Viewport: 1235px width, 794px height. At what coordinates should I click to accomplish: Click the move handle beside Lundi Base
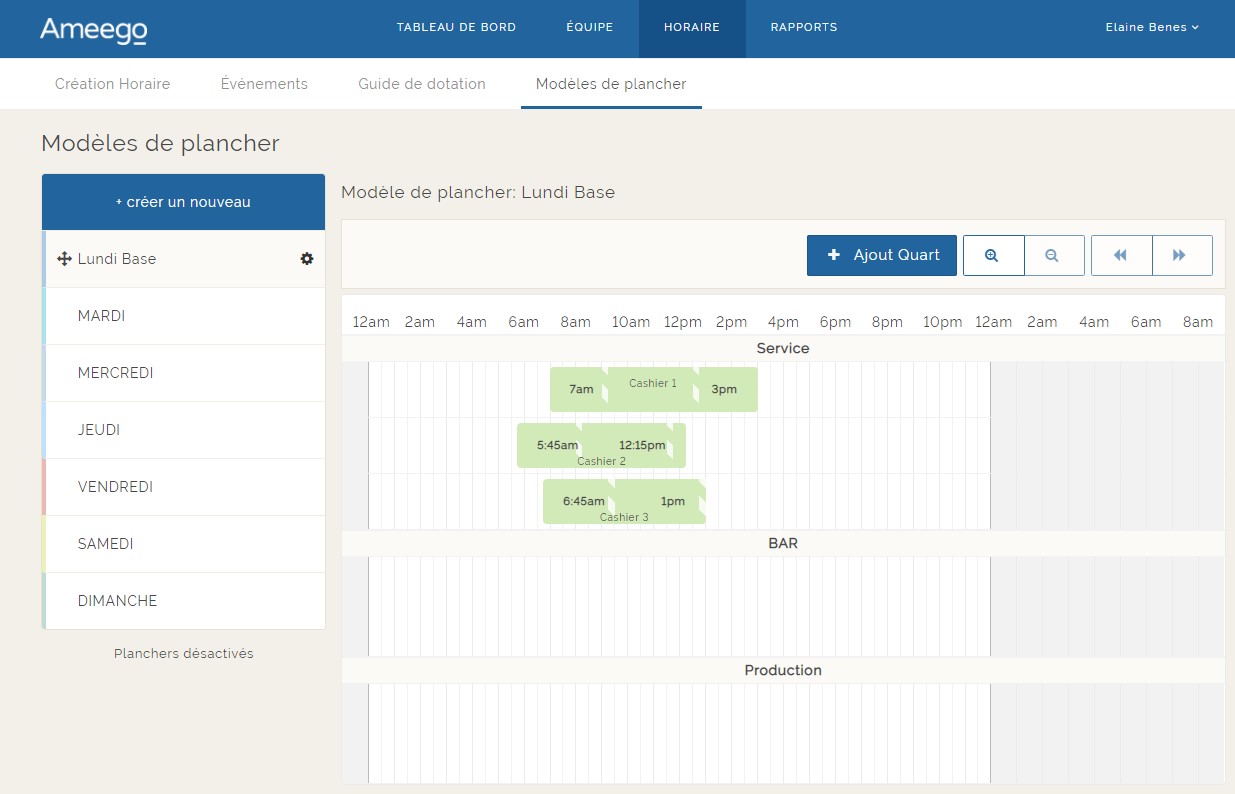tap(64, 259)
